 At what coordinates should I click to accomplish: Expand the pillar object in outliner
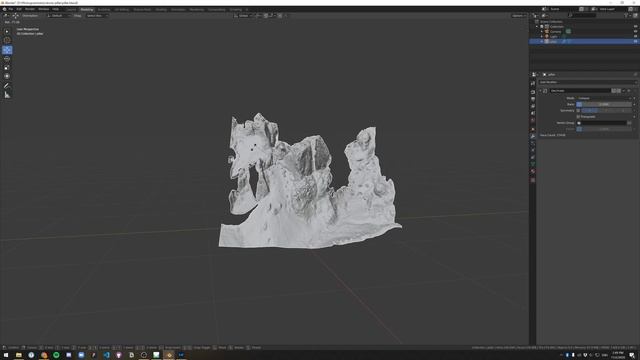pyautogui.click(x=542, y=41)
